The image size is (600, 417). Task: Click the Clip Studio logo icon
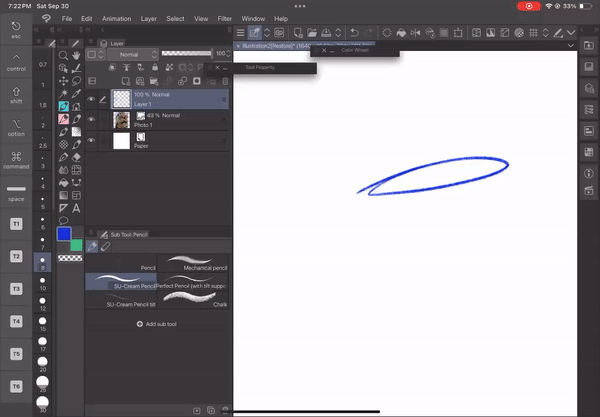pos(47,18)
